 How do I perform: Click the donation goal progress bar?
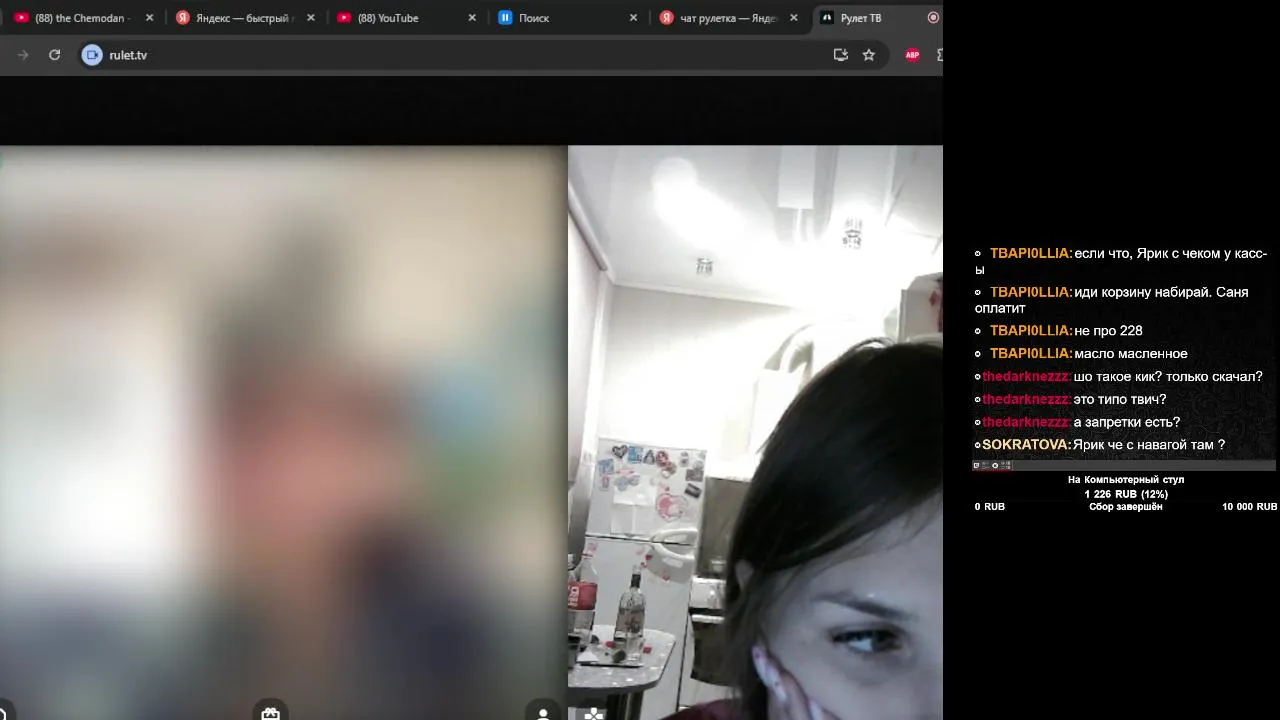pos(1124,465)
